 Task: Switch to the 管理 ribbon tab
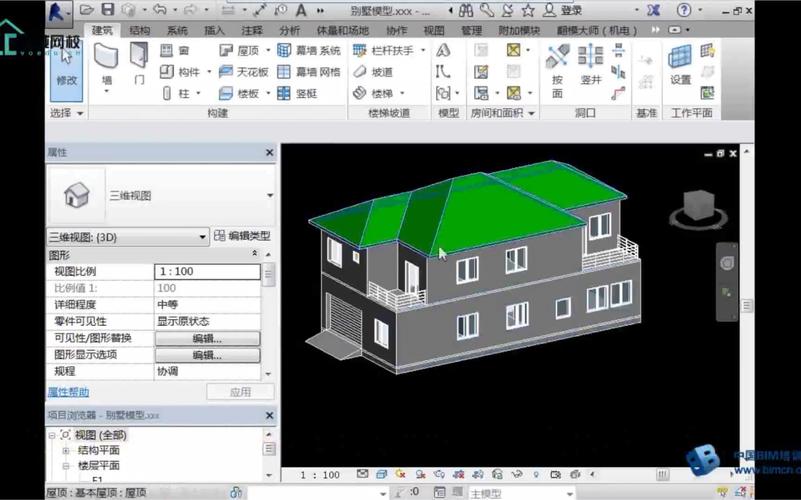[x=472, y=30]
